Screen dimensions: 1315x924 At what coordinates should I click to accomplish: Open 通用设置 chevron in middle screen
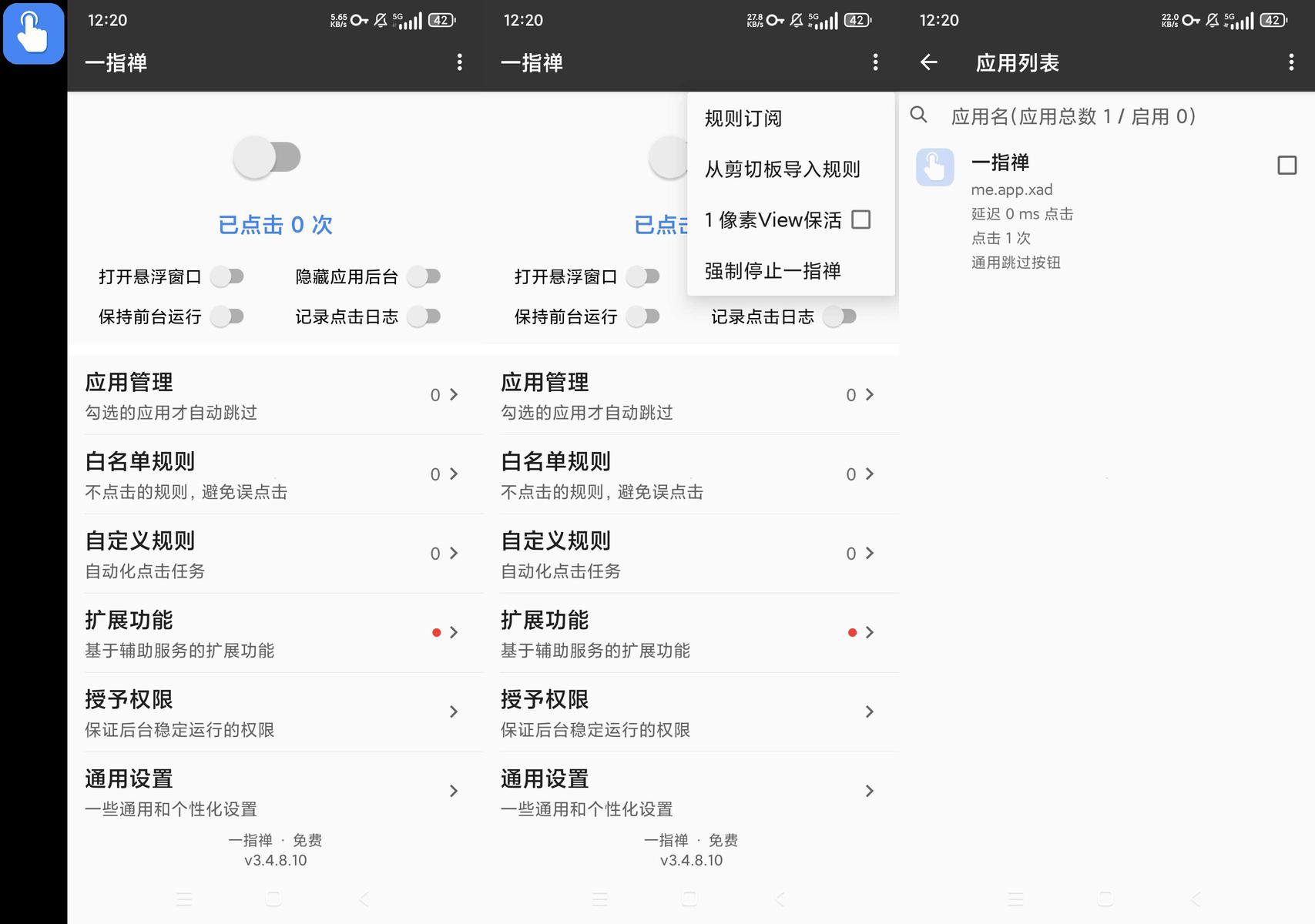(870, 791)
